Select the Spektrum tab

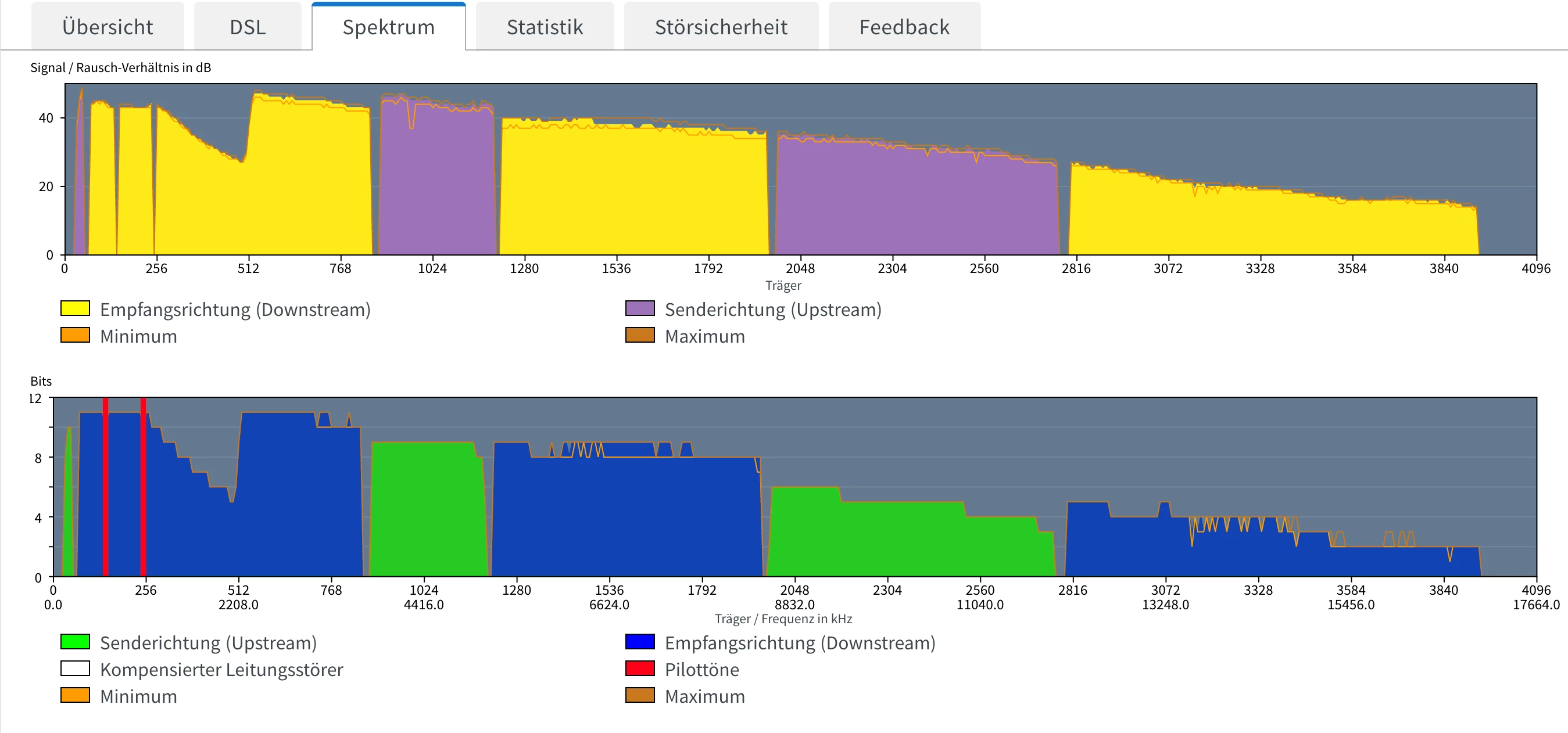388,27
